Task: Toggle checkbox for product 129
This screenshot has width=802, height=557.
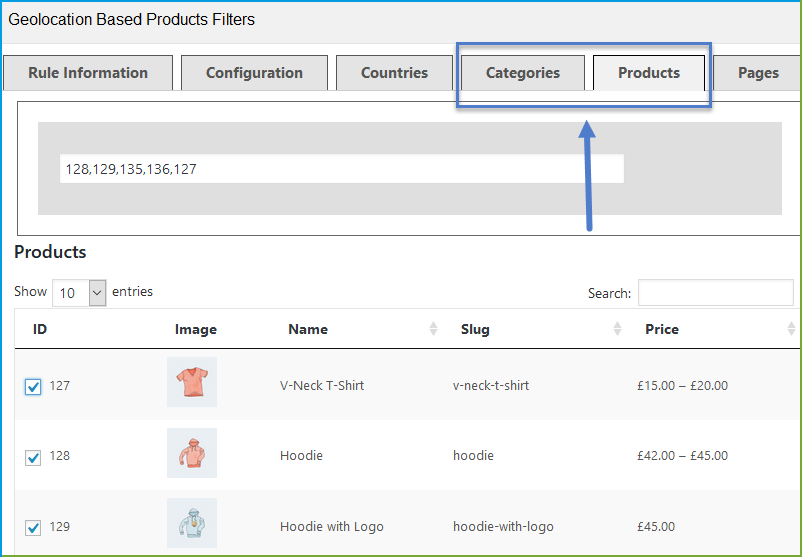Action: click(33, 527)
